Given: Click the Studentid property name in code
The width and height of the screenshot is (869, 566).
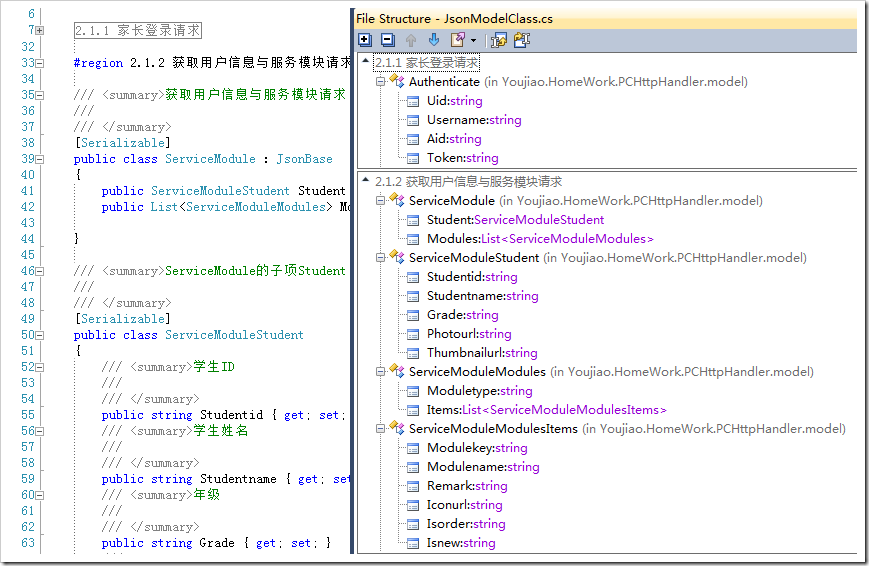Looking at the screenshot, I should pyautogui.click(x=231, y=415).
